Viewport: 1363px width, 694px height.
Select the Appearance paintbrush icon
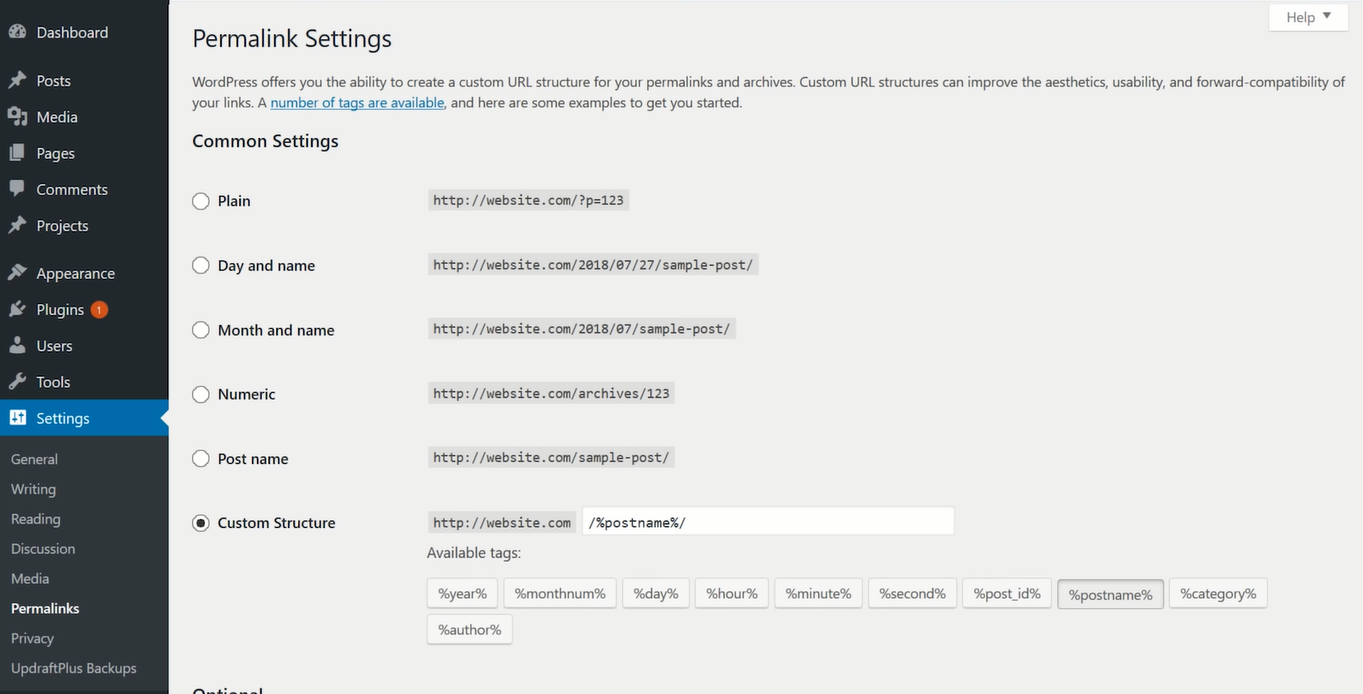pyautogui.click(x=20, y=272)
